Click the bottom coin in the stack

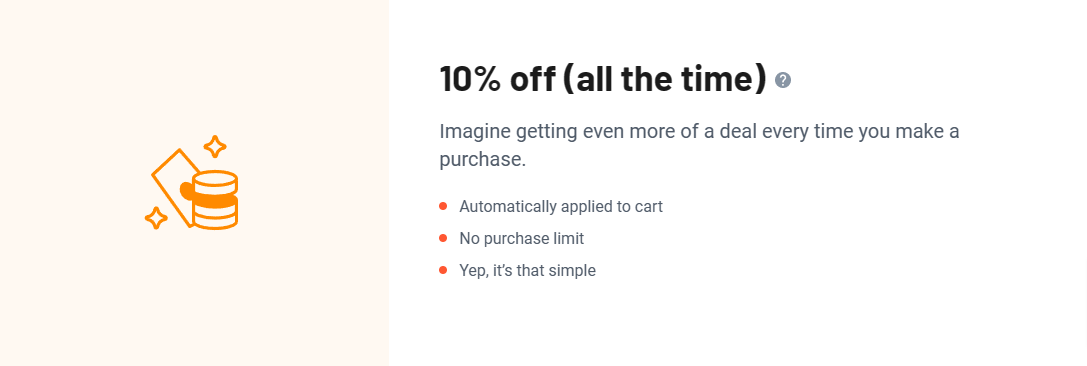(215, 218)
